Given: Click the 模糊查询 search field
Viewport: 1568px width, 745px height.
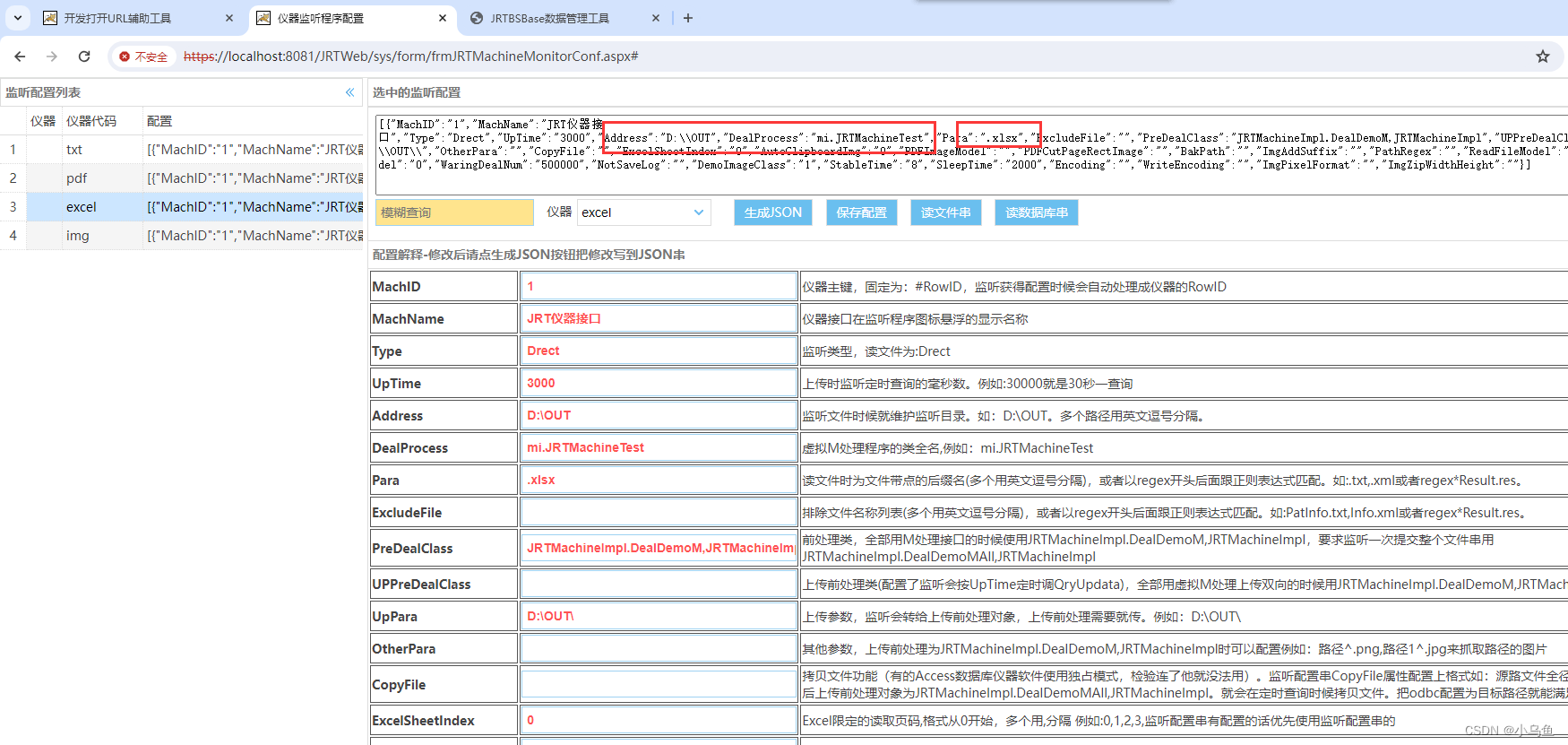Looking at the screenshot, I should click(x=454, y=212).
